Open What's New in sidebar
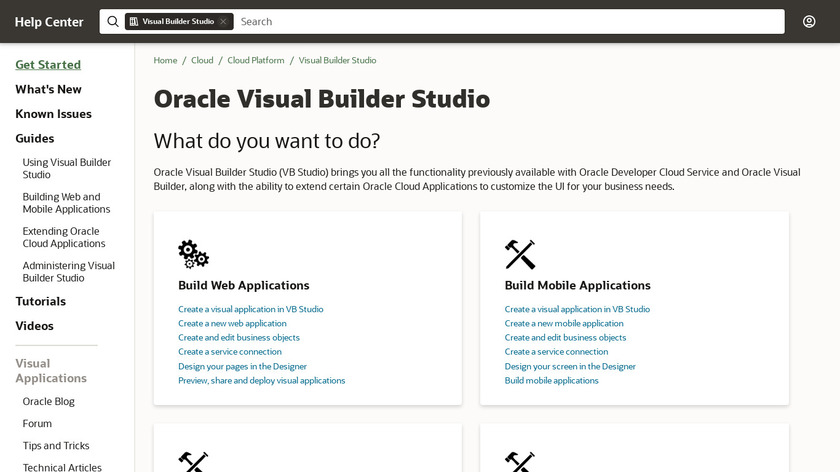This screenshot has width=840, height=472. [x=48, y=89]
